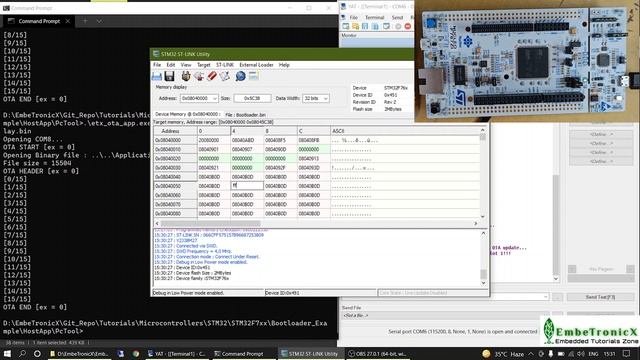Image resolution: width=640 pixels, height=360 pixels.
Task: Click YAT fourth blue toolbar icon
Action: click(x=375, y=27)
